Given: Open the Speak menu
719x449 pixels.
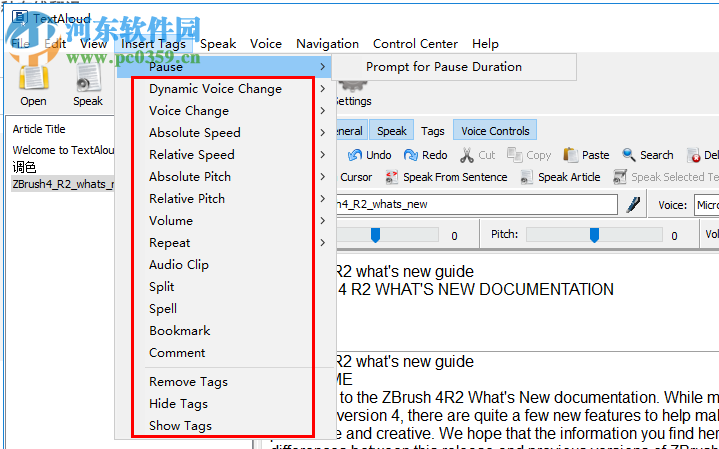Looking at the screenshot, I should tap(218, 44).
